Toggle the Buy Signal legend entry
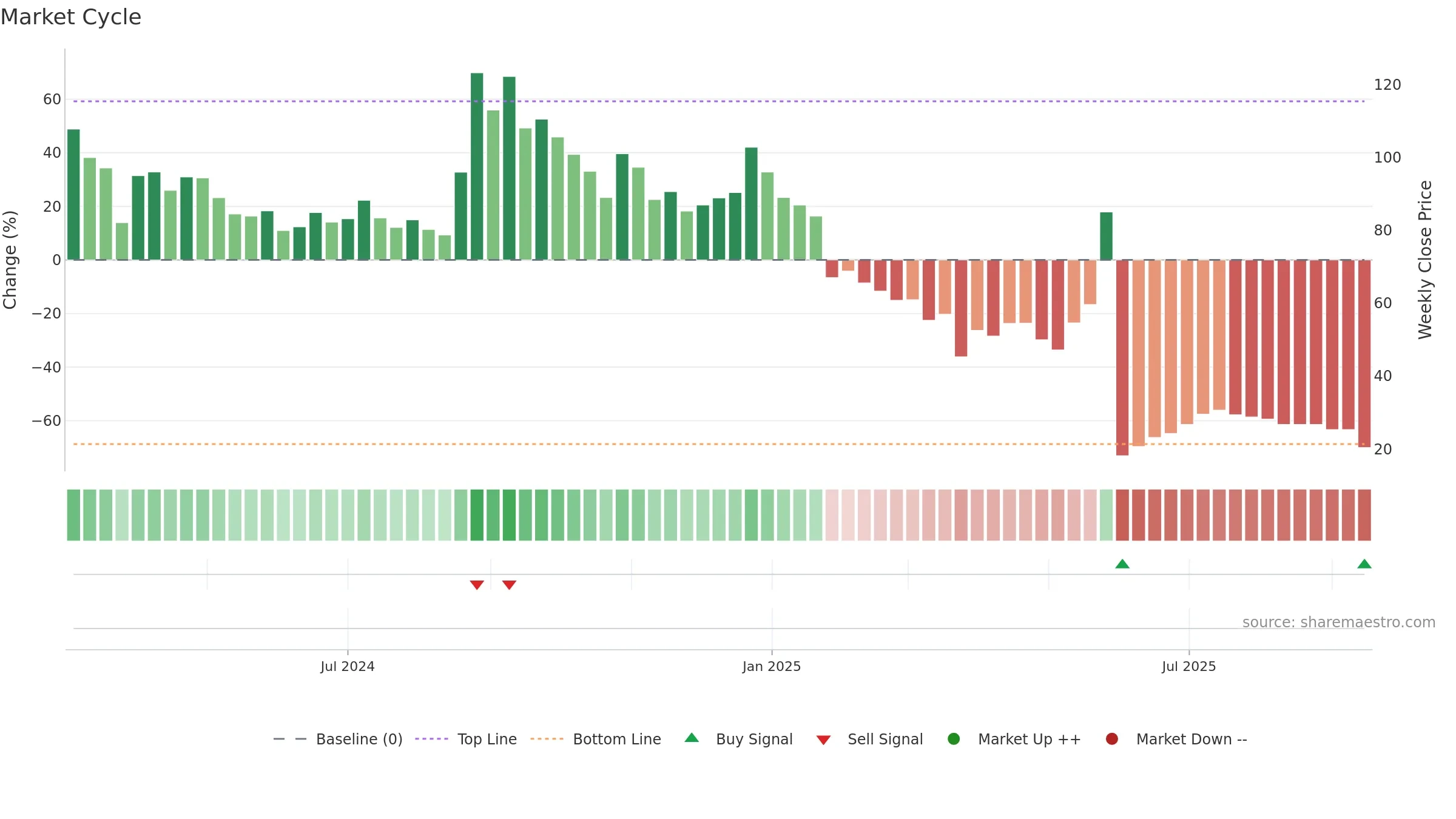The width and height of the screenshot is (1456, 819). click(738, 739)
